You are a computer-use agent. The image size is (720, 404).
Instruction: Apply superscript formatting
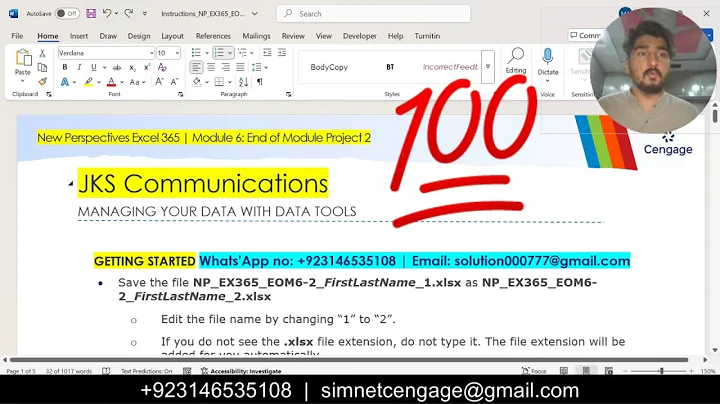point(147,67)
